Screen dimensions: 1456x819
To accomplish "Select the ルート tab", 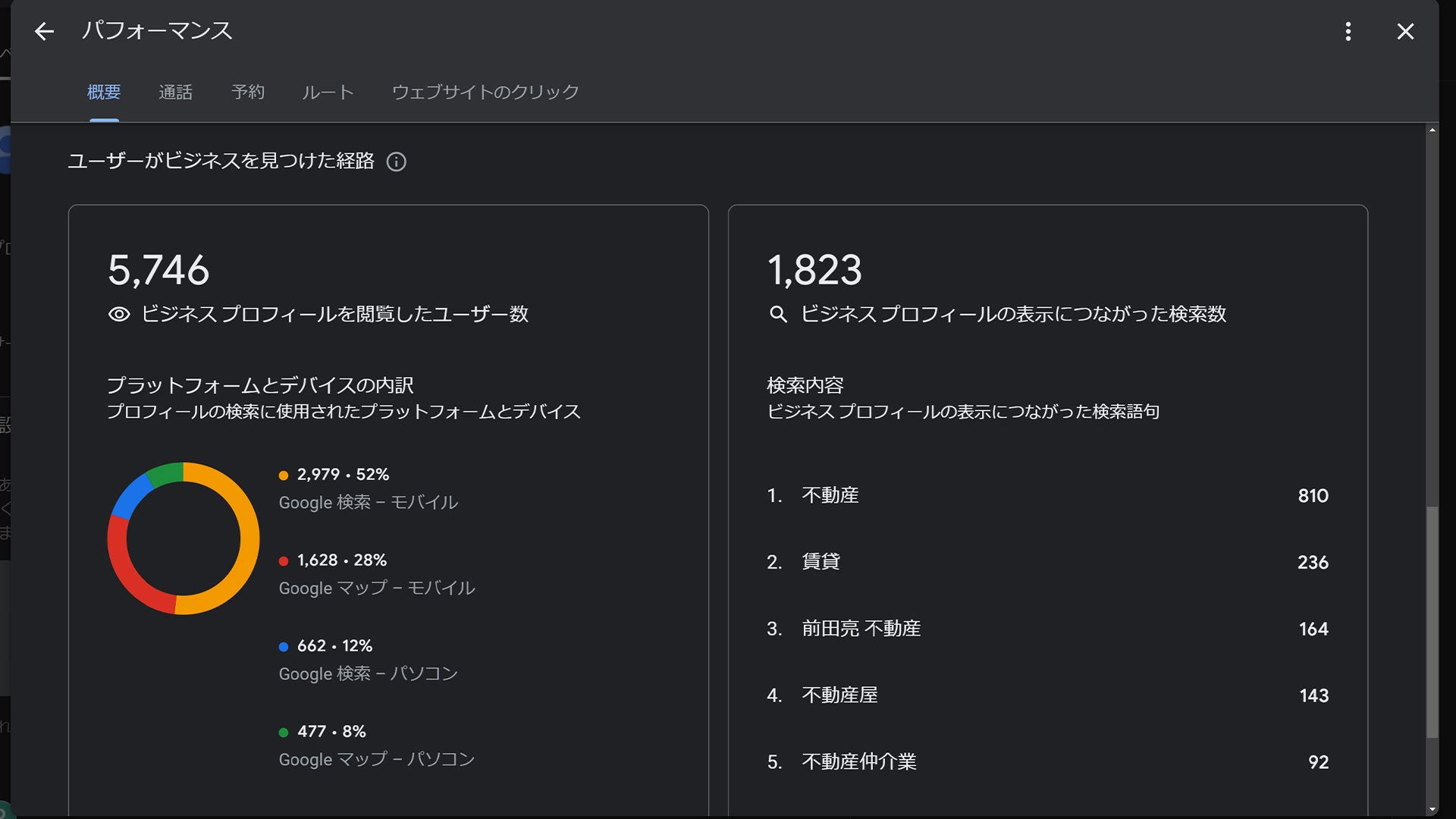I will tap(328, 92).
